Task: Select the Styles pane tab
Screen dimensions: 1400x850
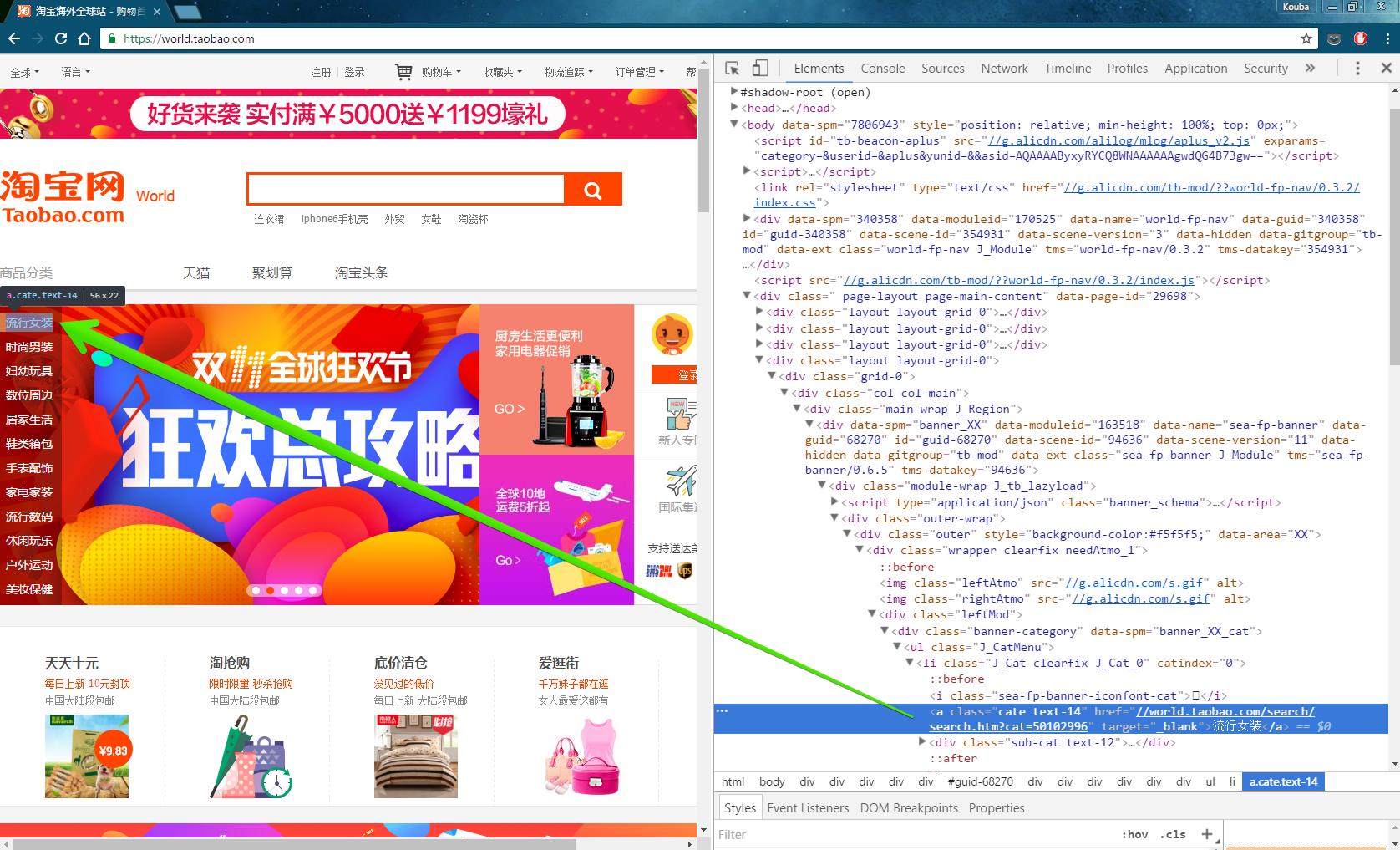Action: pyautogui.click(x=740, y=808)
